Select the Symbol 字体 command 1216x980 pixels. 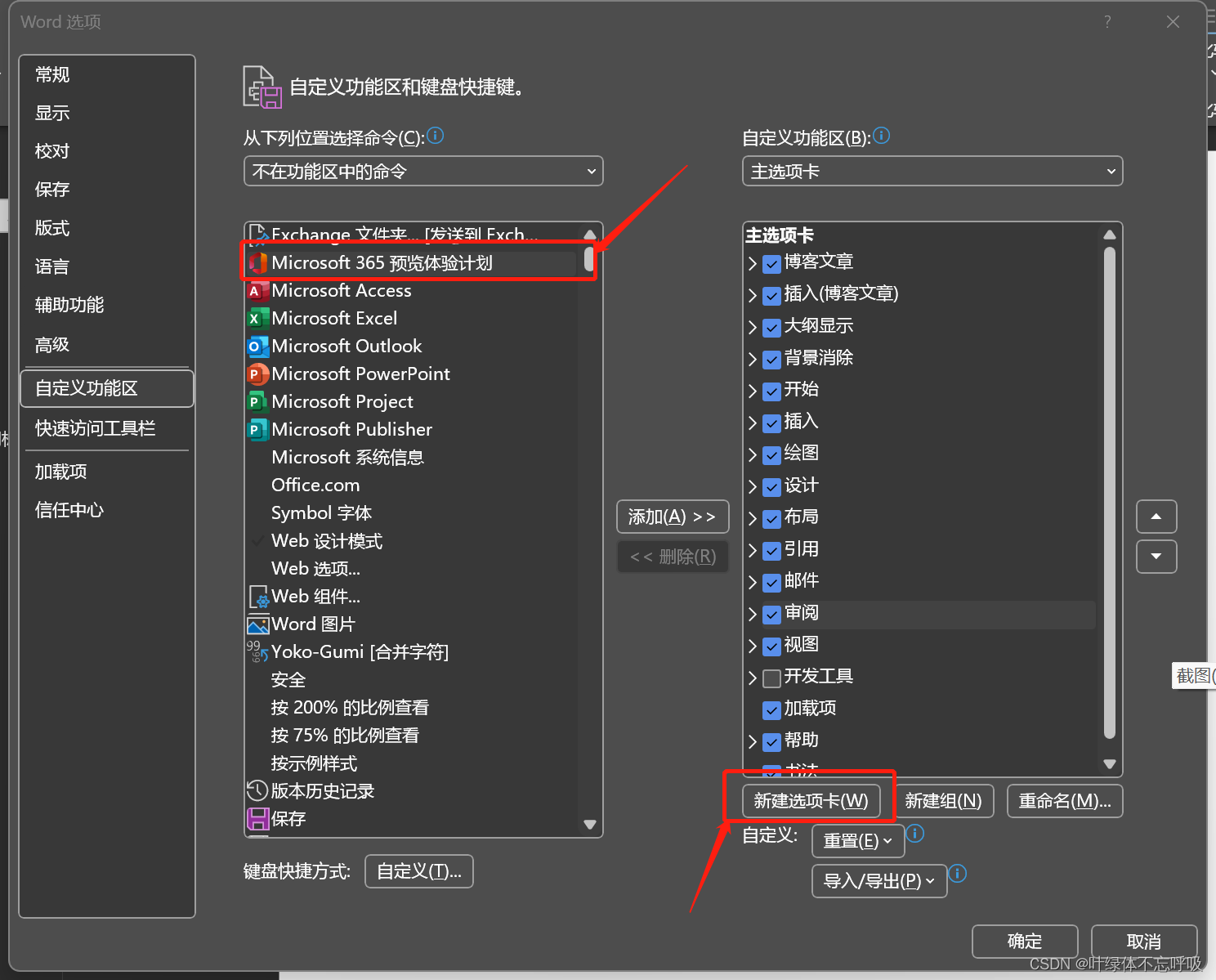321,513
